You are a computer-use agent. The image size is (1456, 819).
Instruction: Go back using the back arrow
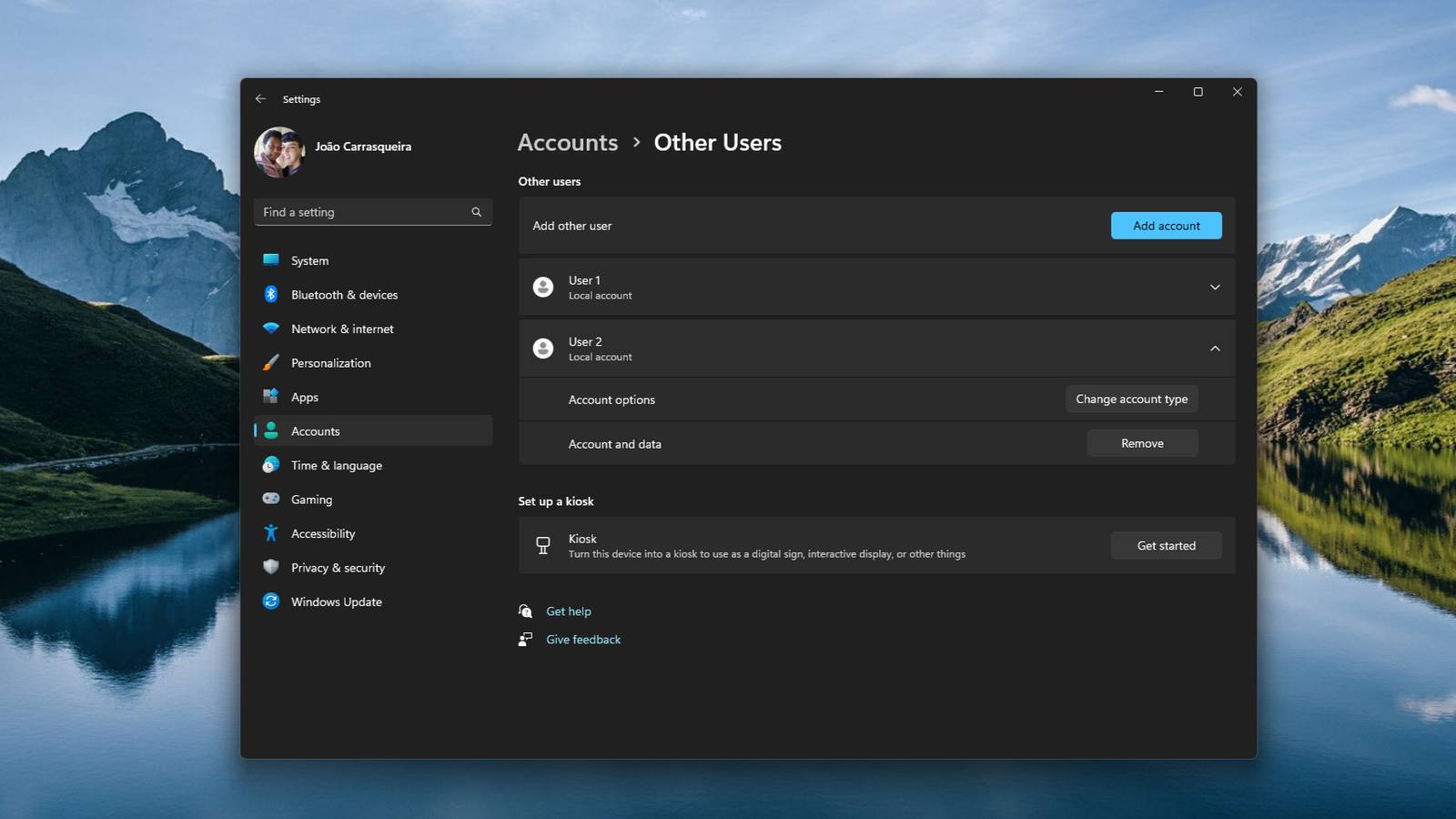point(261,99)
